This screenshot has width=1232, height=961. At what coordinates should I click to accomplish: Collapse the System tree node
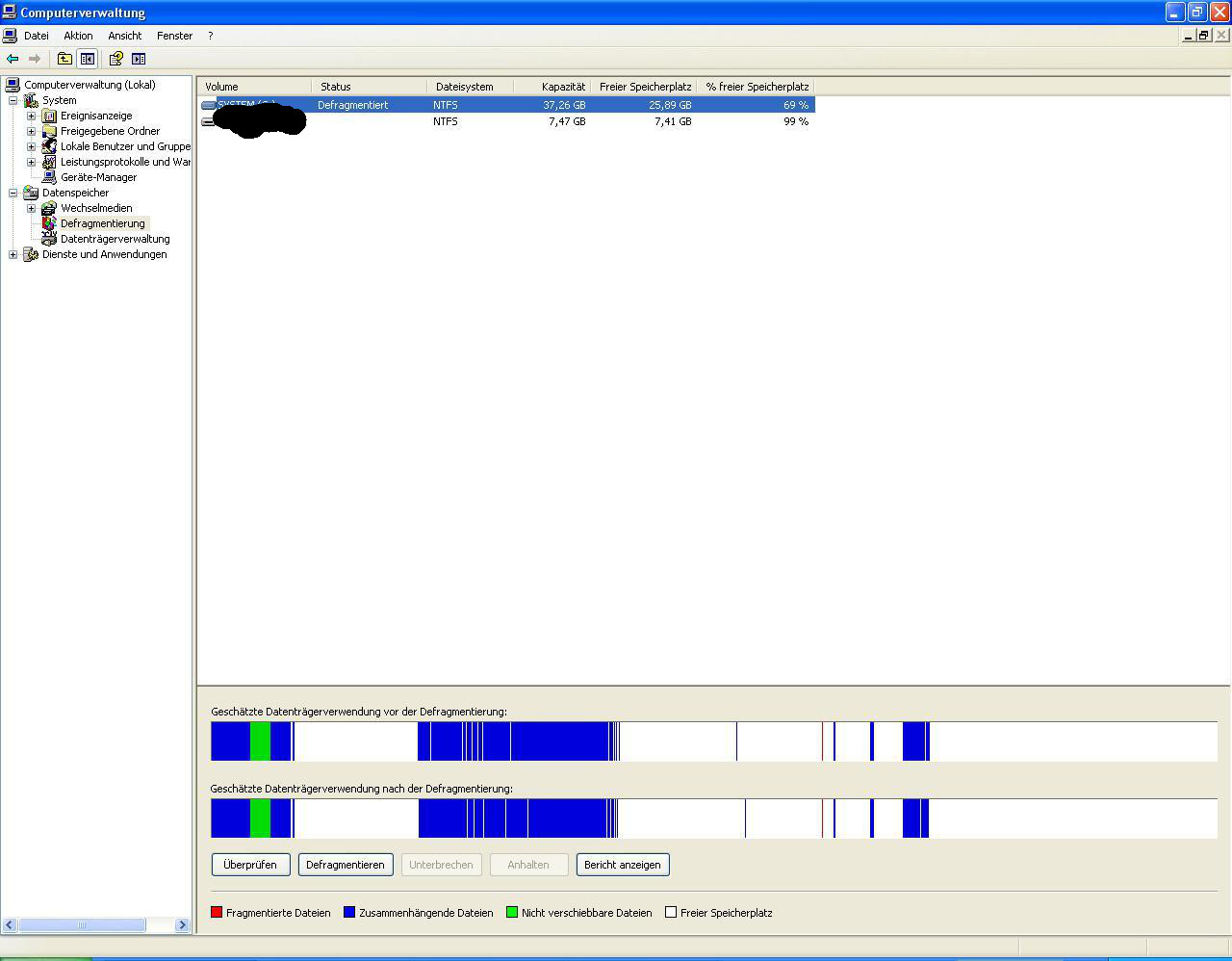click(x=13, y=100)
